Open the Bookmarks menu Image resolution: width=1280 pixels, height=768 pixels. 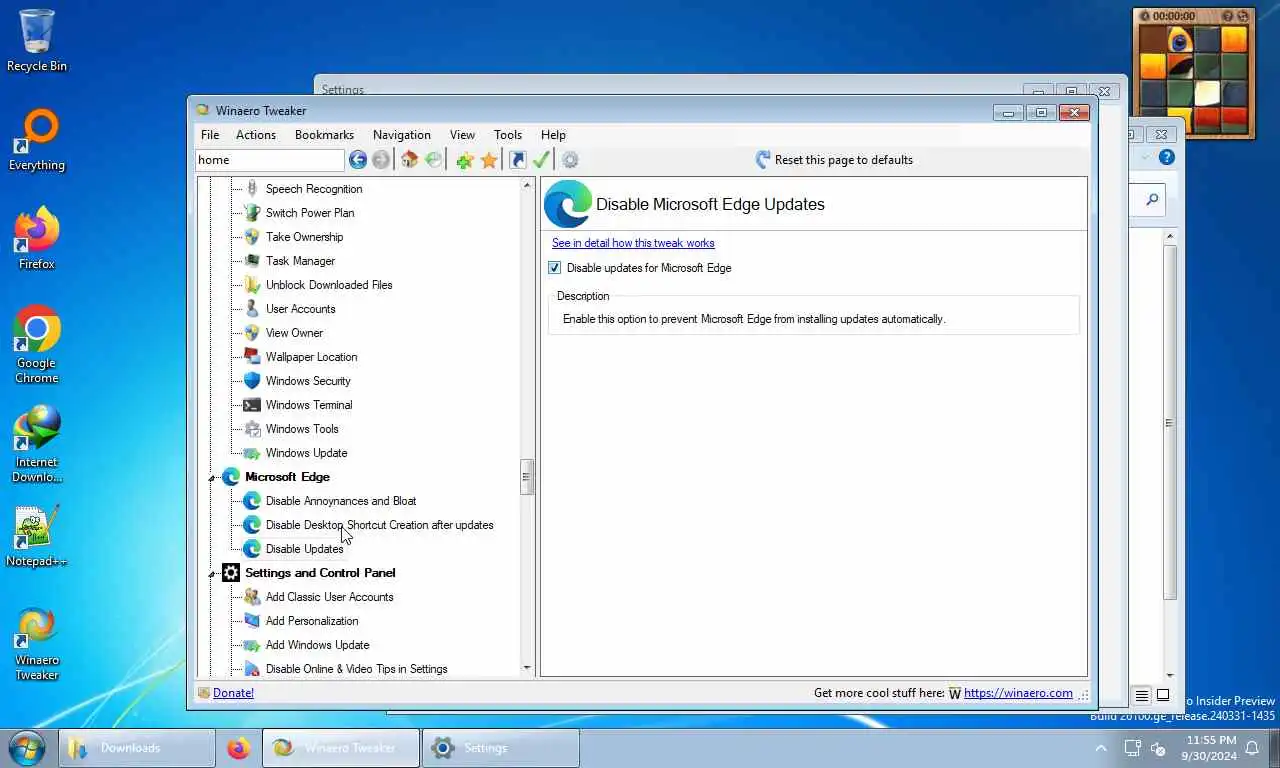324,135
